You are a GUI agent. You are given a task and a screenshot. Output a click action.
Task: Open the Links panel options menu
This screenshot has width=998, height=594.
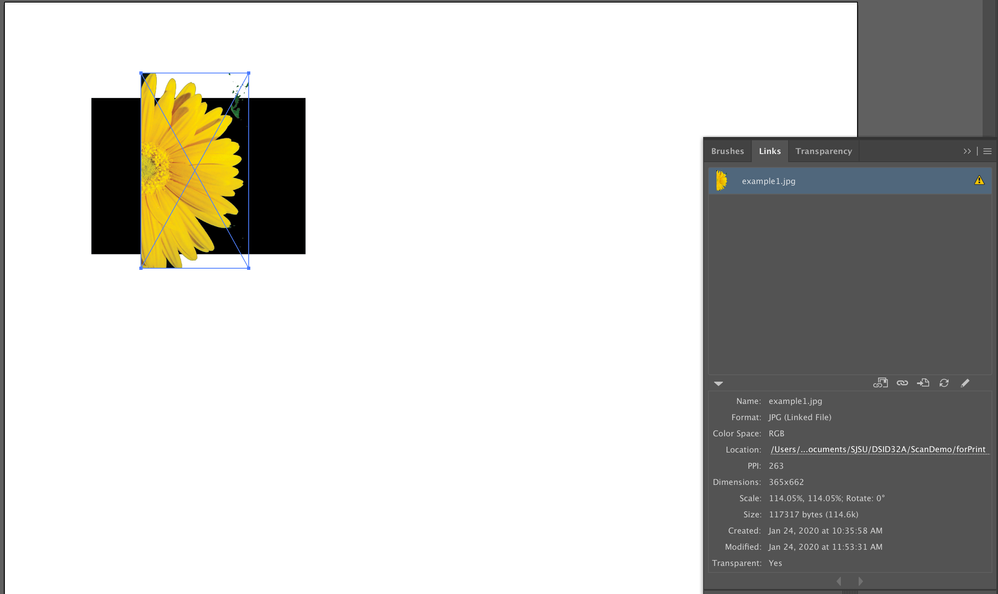click(987, 151)
